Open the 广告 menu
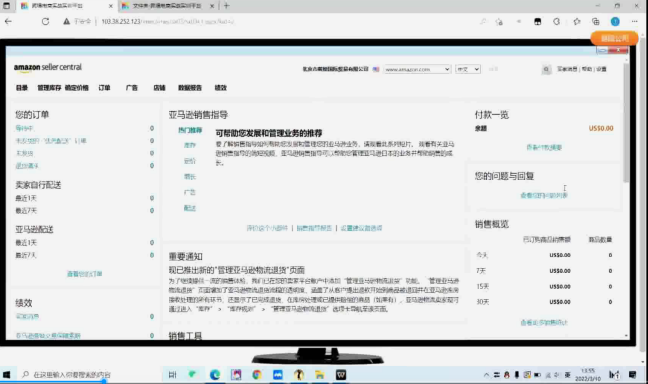The height and width of the screenshot is (384, 648). click(132, 88)
